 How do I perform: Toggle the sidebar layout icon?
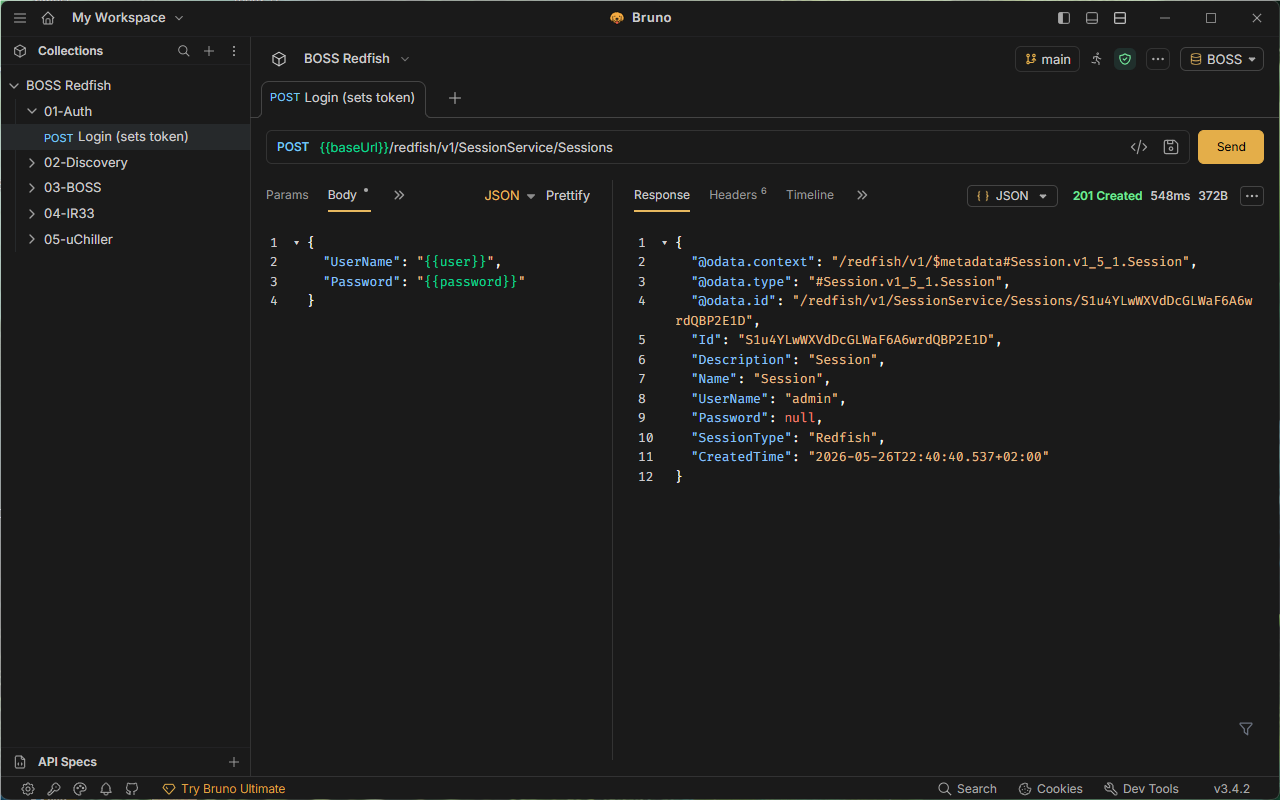1064,18
